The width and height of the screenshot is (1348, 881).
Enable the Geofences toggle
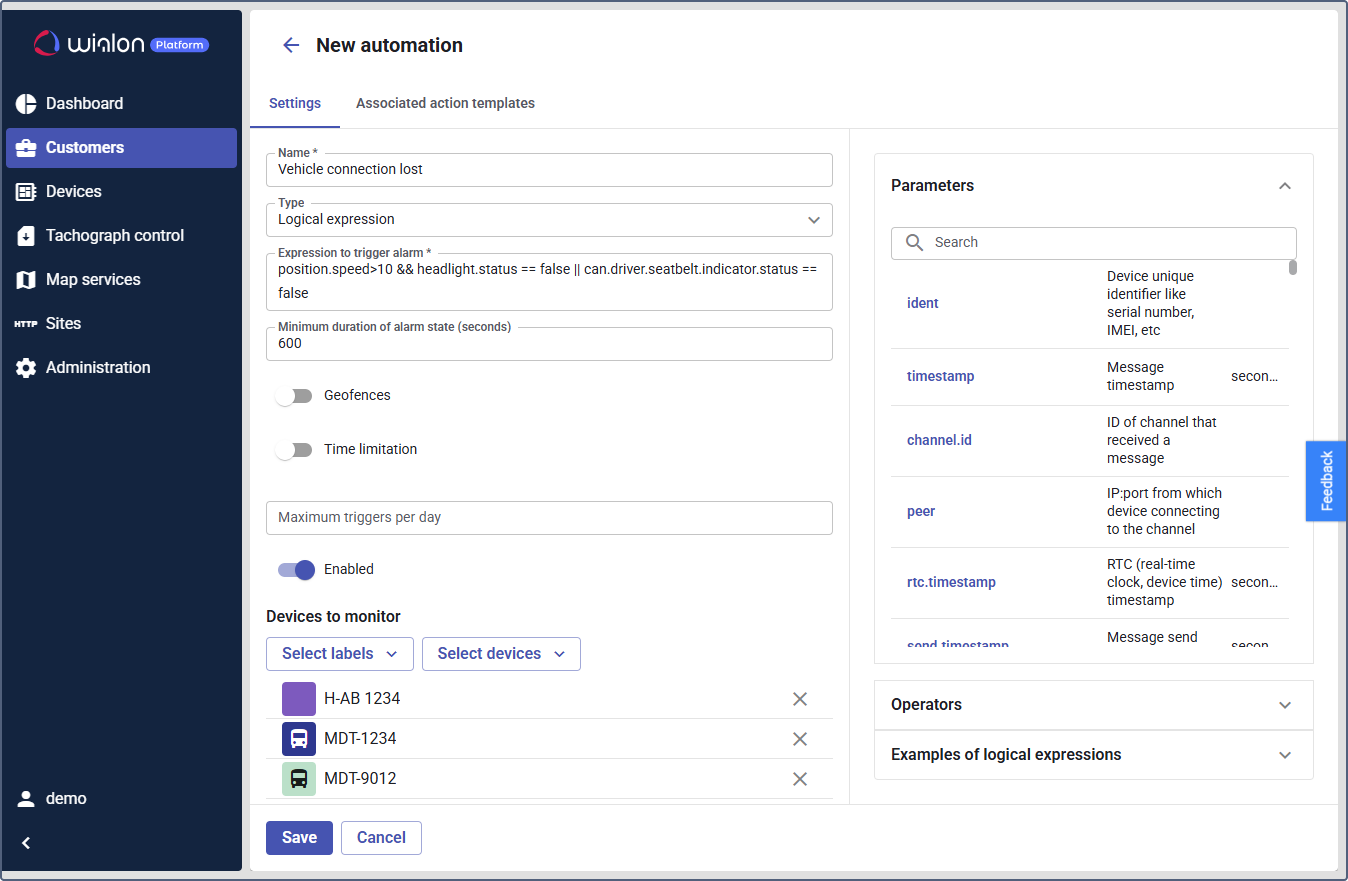294,396
